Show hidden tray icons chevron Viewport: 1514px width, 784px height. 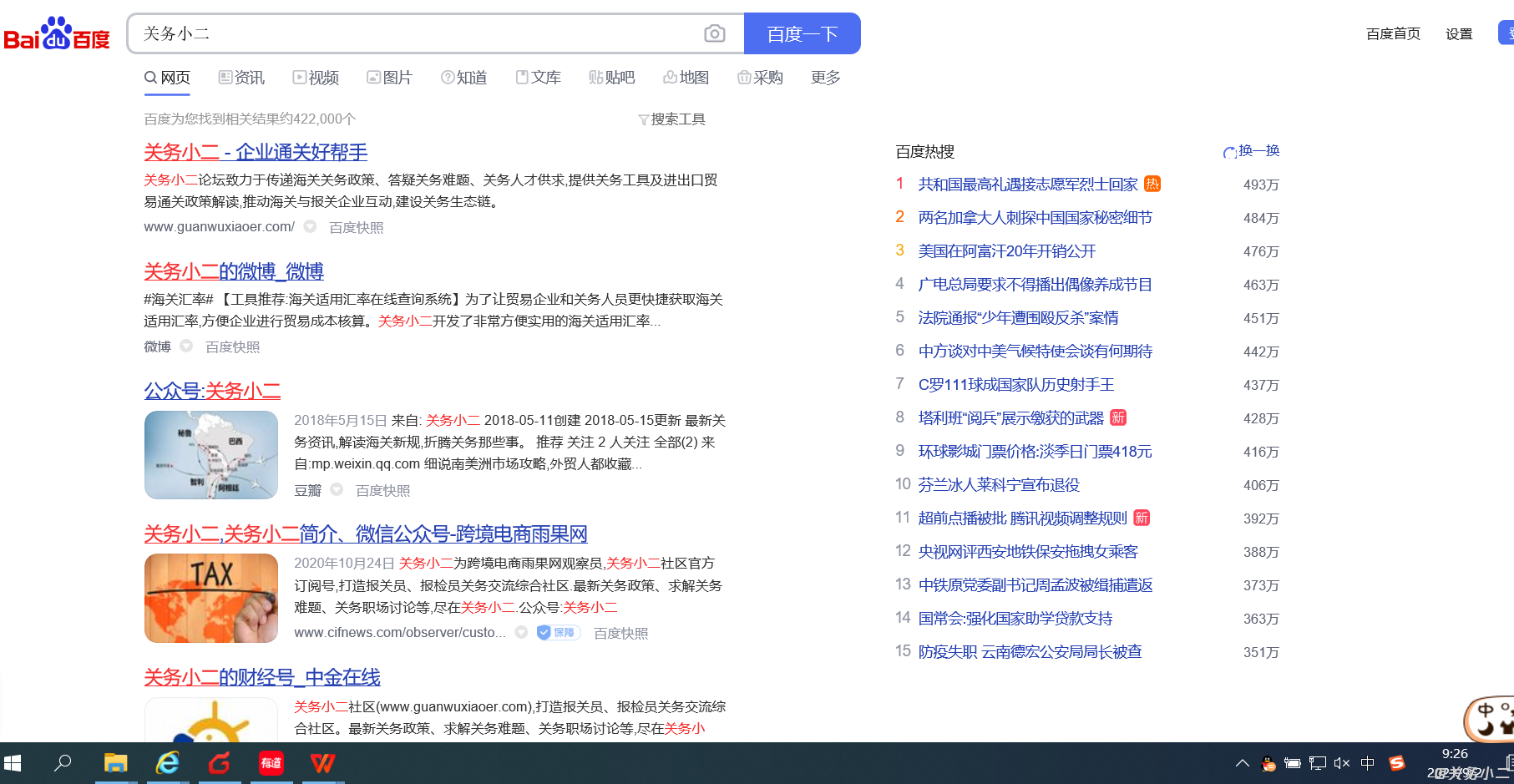[1243, 763]
